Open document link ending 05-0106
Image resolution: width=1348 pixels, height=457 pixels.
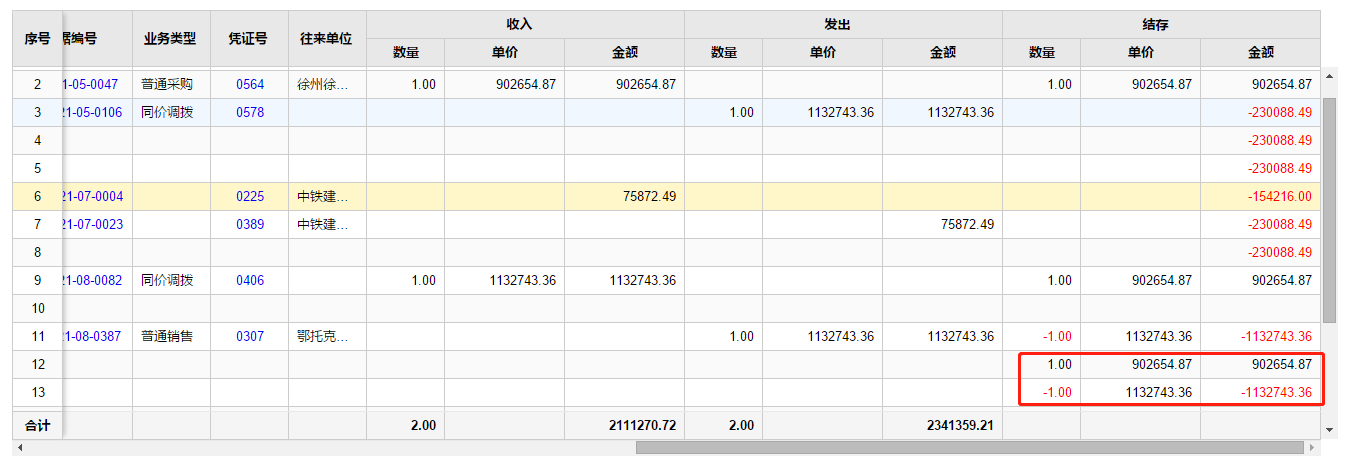point(93,113)
